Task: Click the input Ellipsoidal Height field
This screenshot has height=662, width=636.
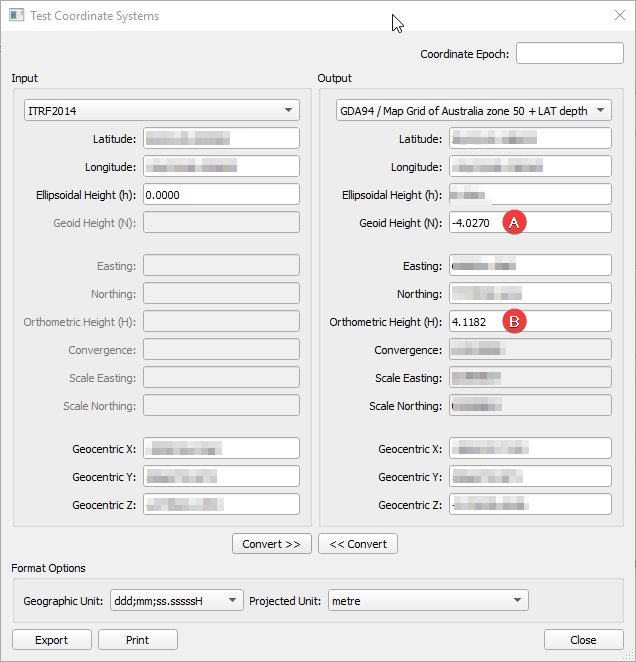Action: coord(221,195)
